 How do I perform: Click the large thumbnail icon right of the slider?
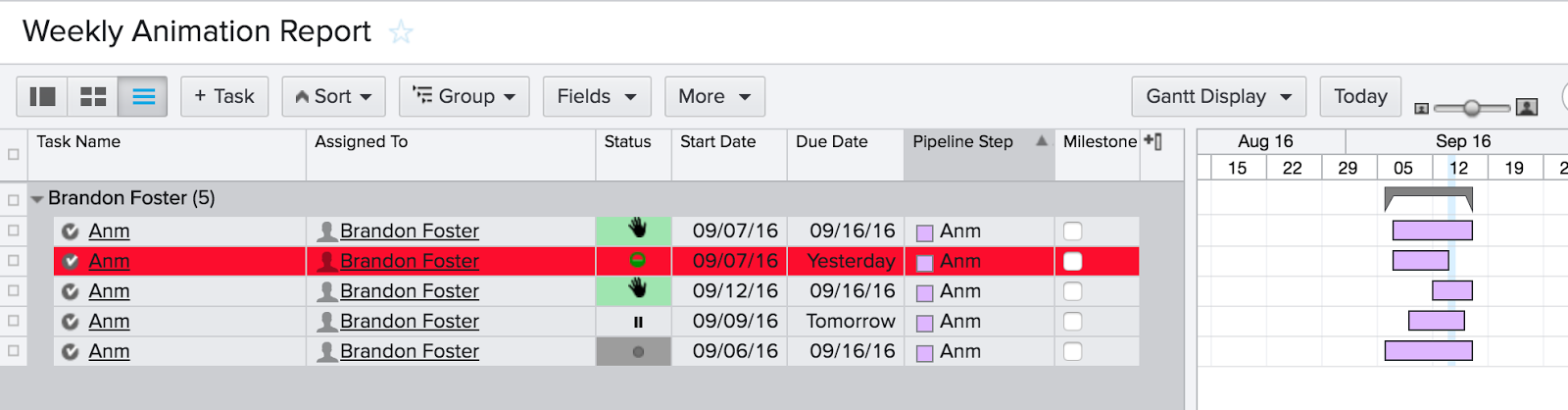[1526, 107]
